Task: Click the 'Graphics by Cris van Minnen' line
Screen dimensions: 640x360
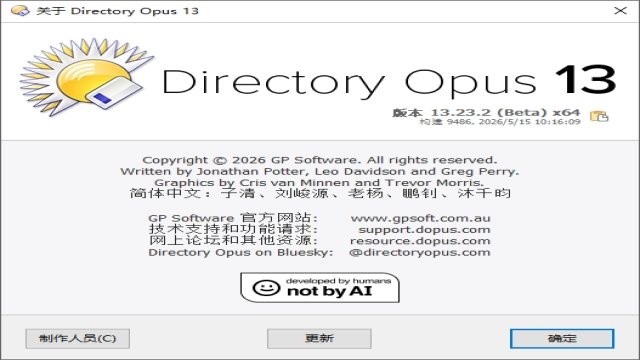Action: [x=319, y=182]
